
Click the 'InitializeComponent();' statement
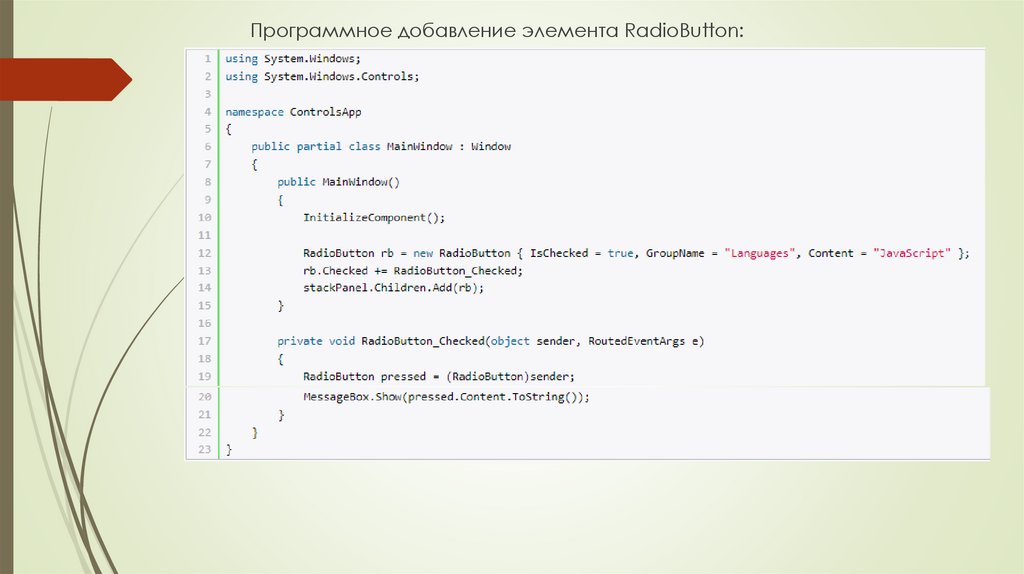click(x=374, y=217)
